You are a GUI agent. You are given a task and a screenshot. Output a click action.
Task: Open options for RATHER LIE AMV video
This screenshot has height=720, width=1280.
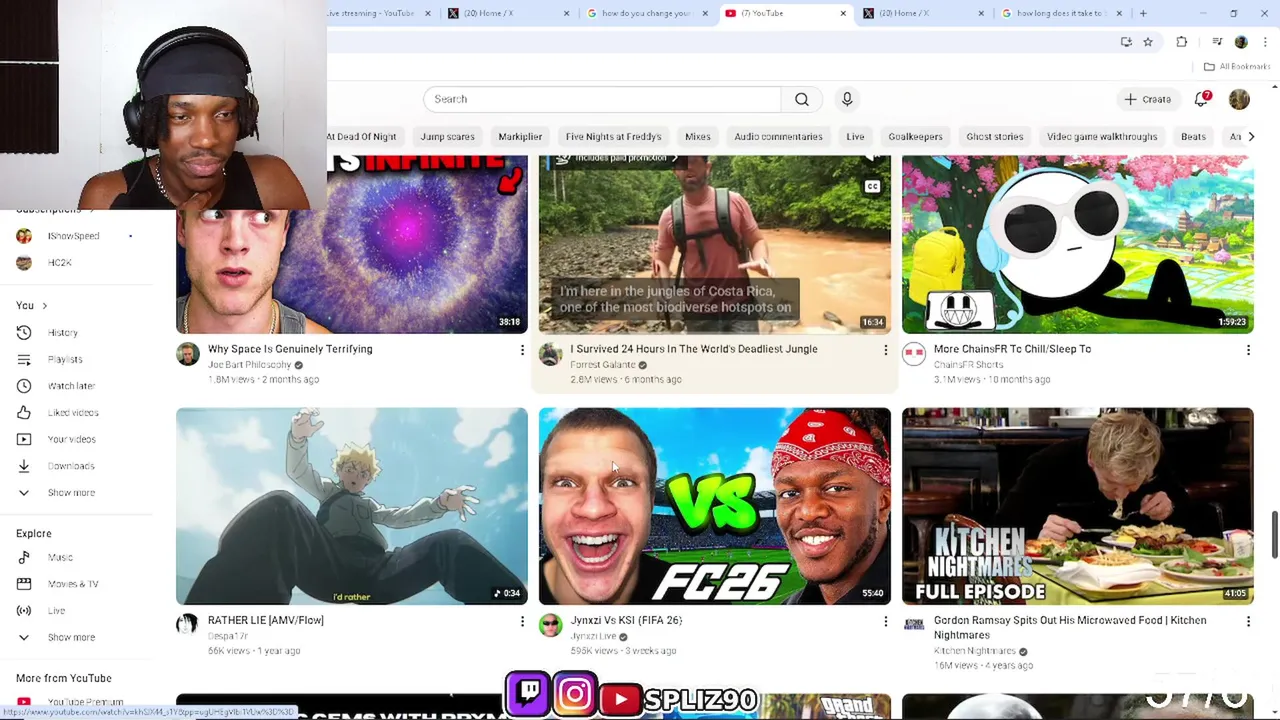tap(521, 622)
